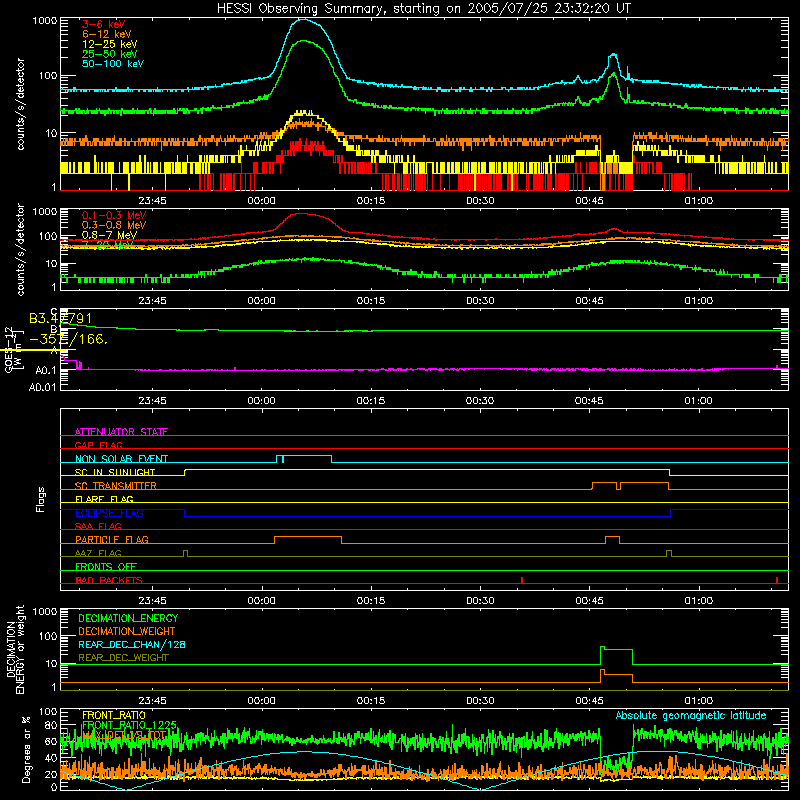800x800 pixels.
Task: Click the yellow '-357./166.' GOES annotation
Action: tap(68, 339)
